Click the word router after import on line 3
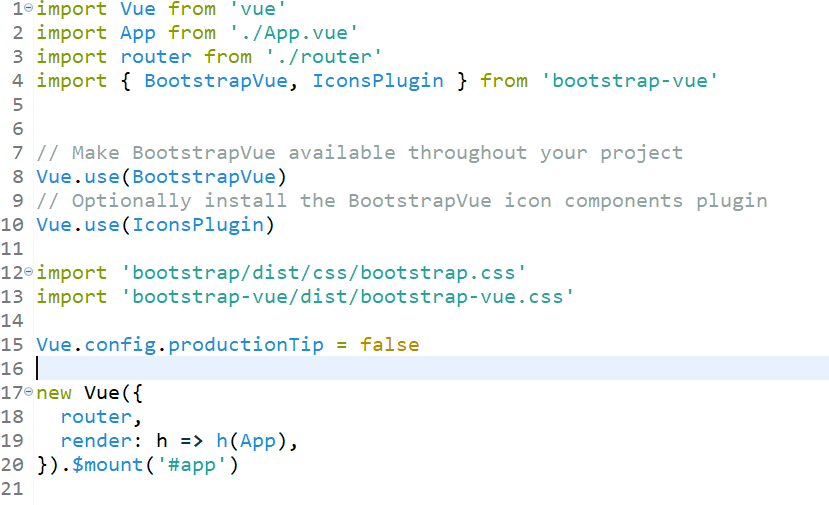 (x=156, y=57)
